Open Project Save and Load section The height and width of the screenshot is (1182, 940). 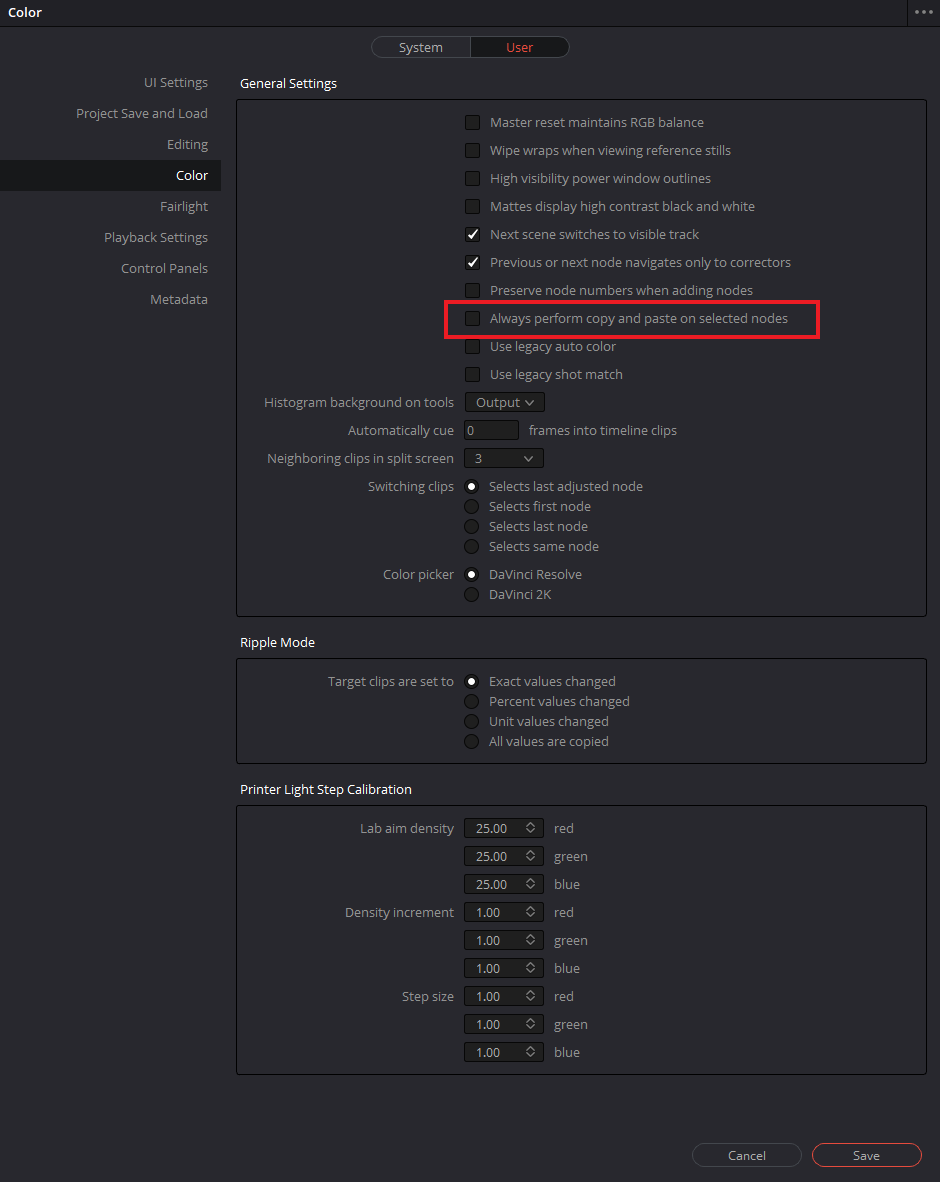point(142,113)
